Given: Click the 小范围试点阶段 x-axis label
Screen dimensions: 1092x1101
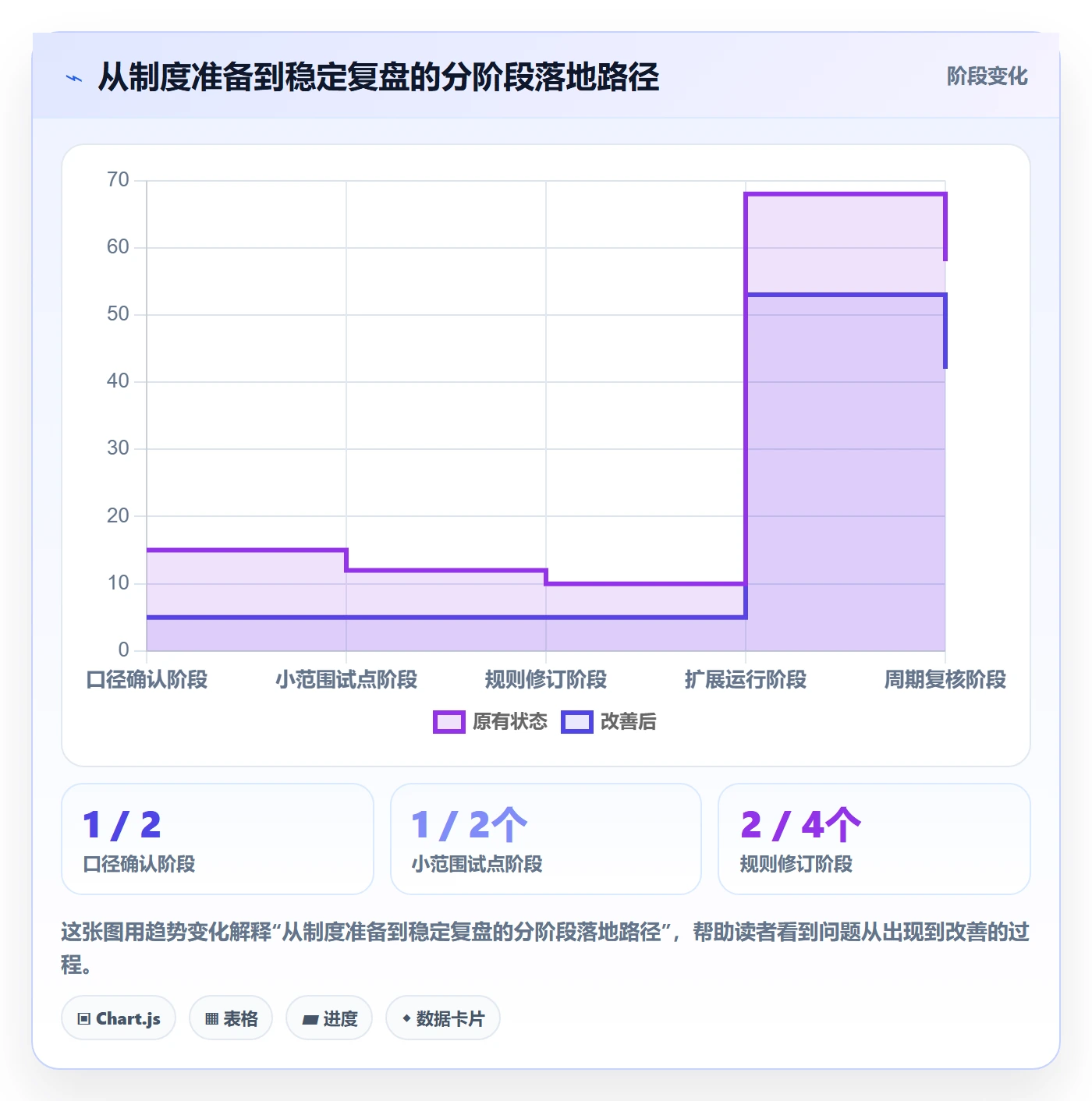Looking at the screenshot, I should tap(346, 680).
